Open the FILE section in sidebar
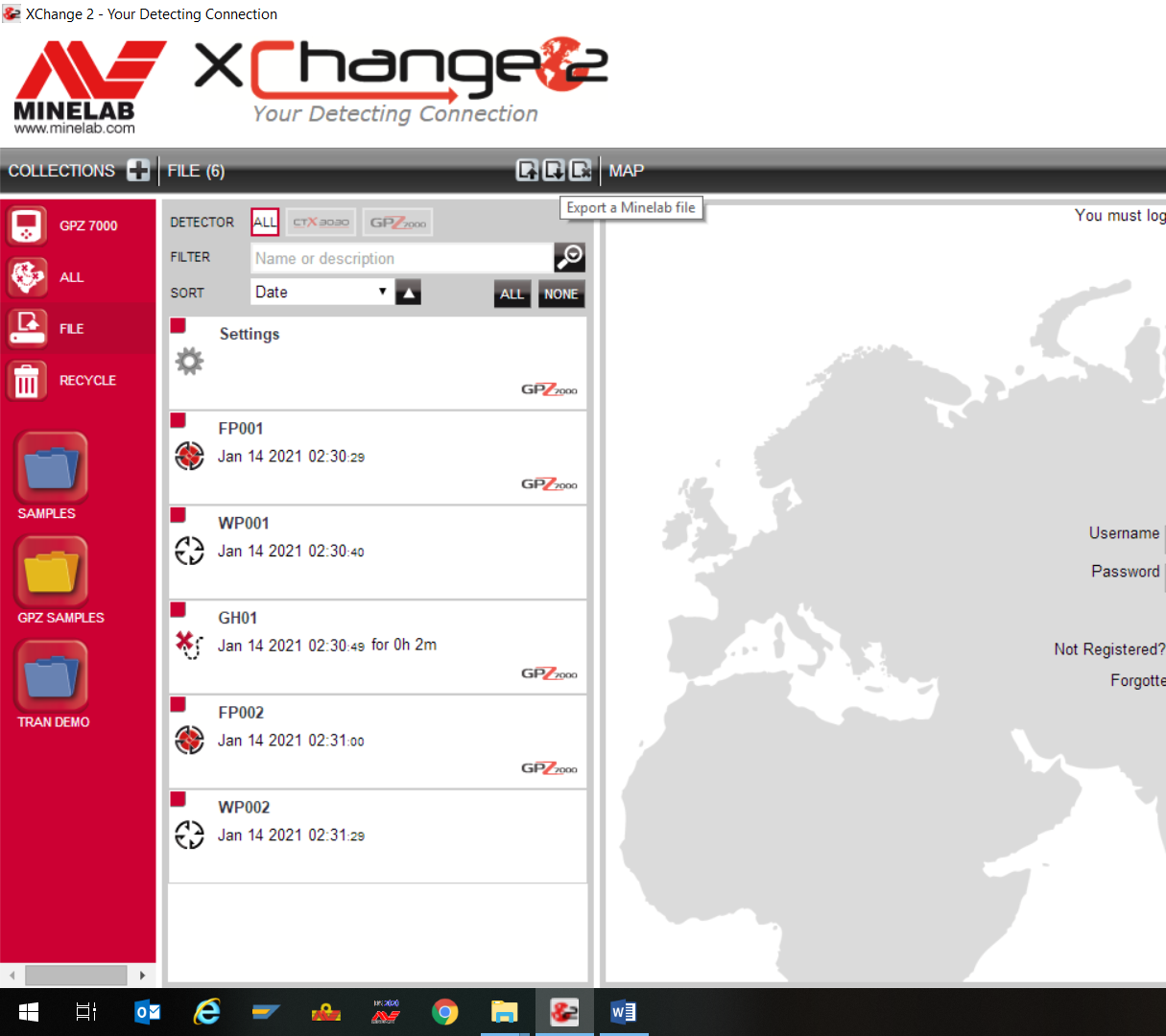The image size is (1166, 1036). click(78, 329)
